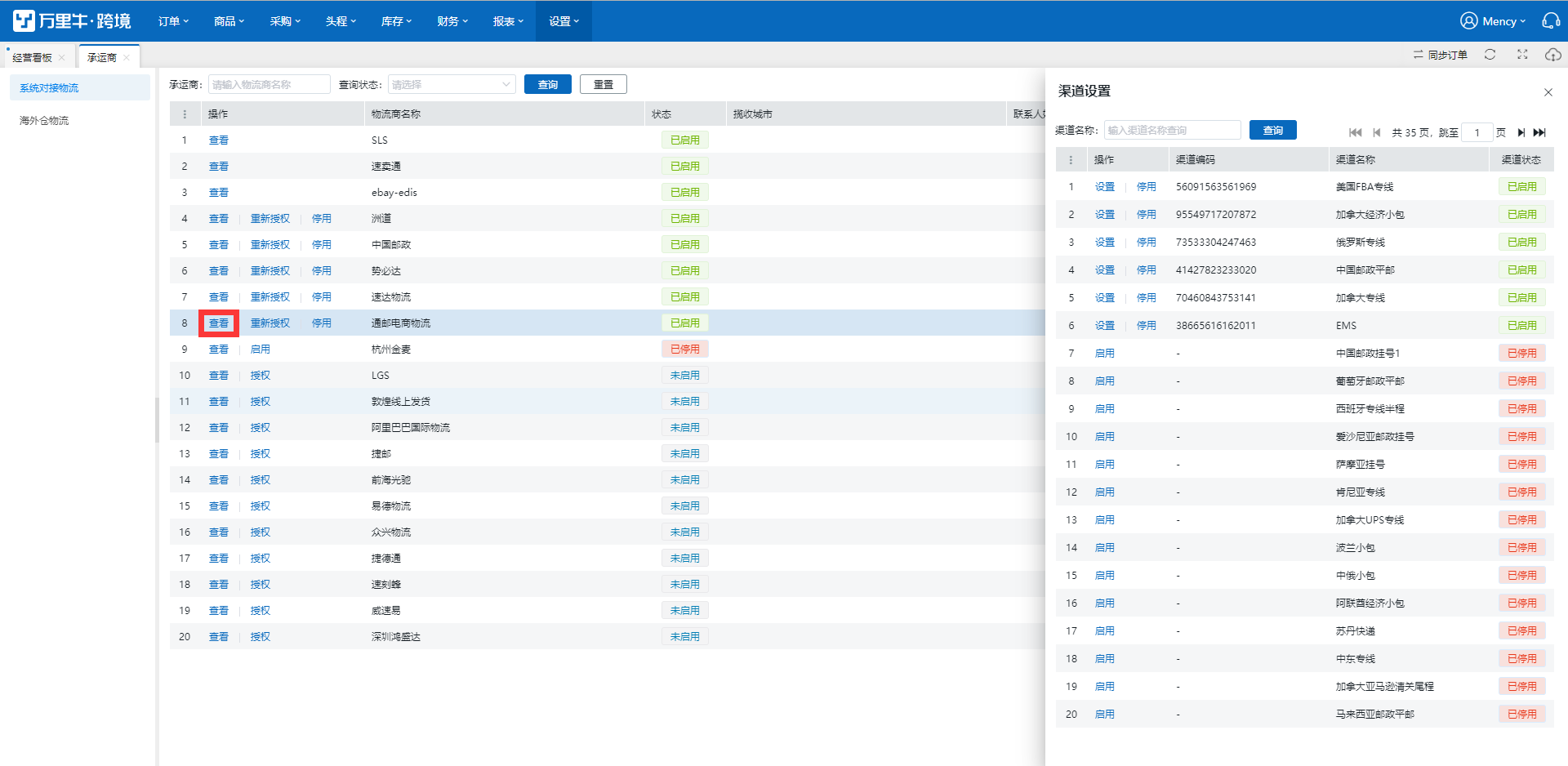Go to first page in 渠道设置 pagination
Image resolution: width=1568 pixels, height=766 pixels.
click(x=1356, y=132)
